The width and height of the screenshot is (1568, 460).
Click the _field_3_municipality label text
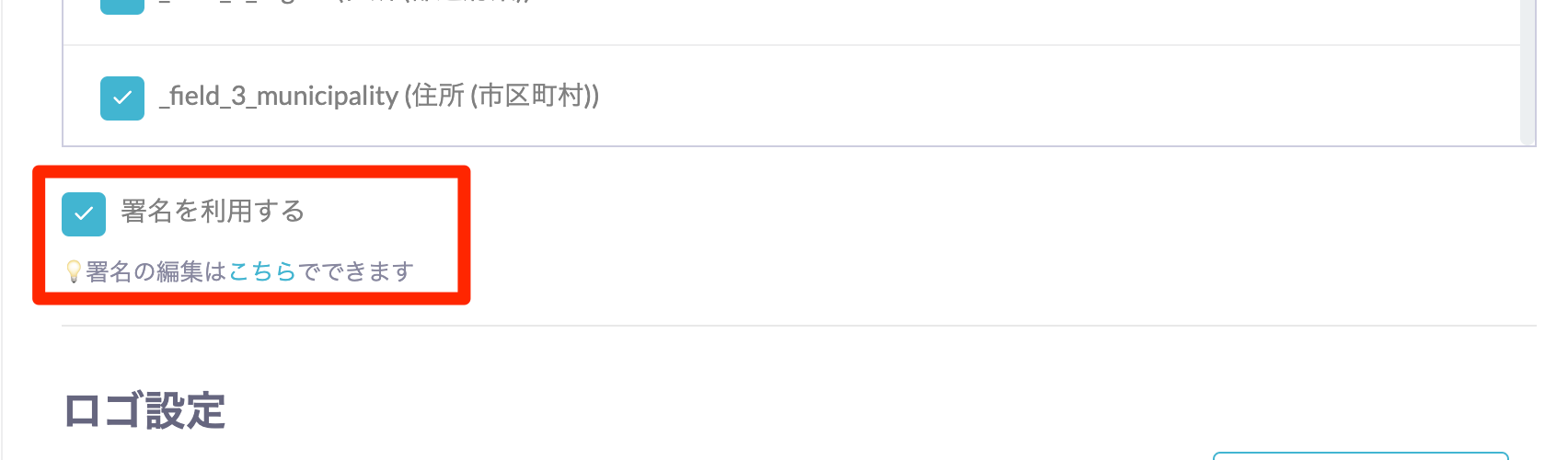278,97
